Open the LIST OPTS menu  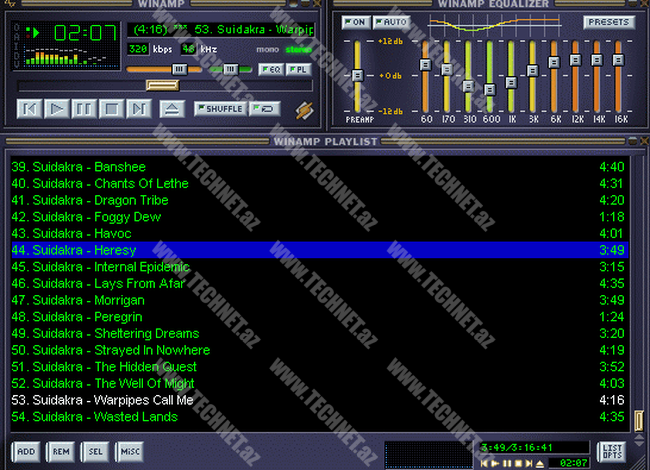click(x=611, y=452)
